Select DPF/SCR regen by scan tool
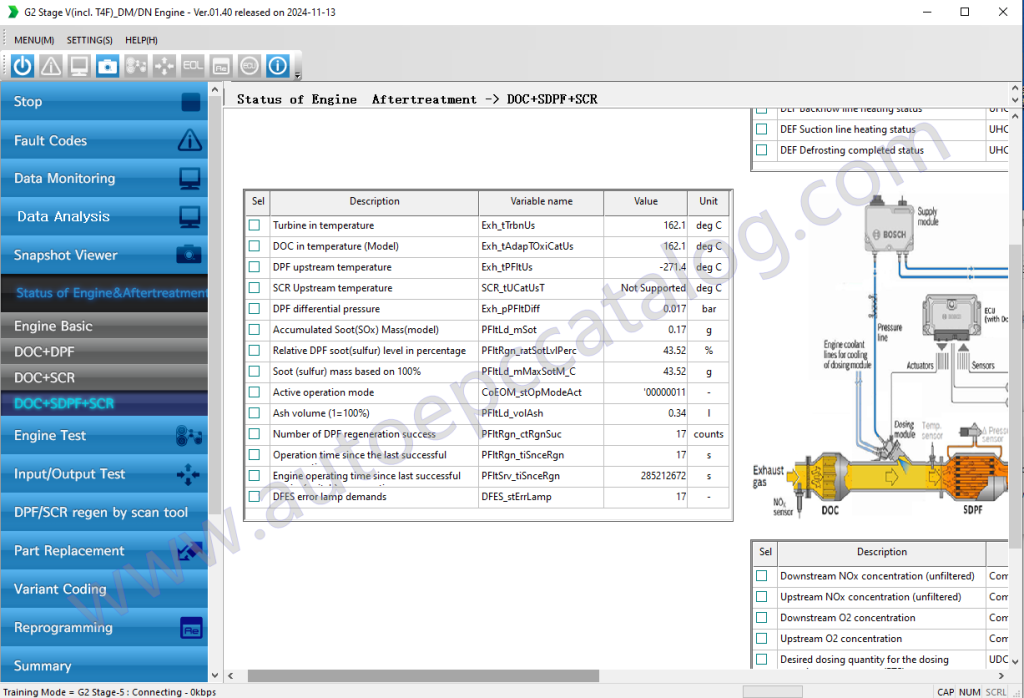1024x698 pixels. click(x=100, y=512)
